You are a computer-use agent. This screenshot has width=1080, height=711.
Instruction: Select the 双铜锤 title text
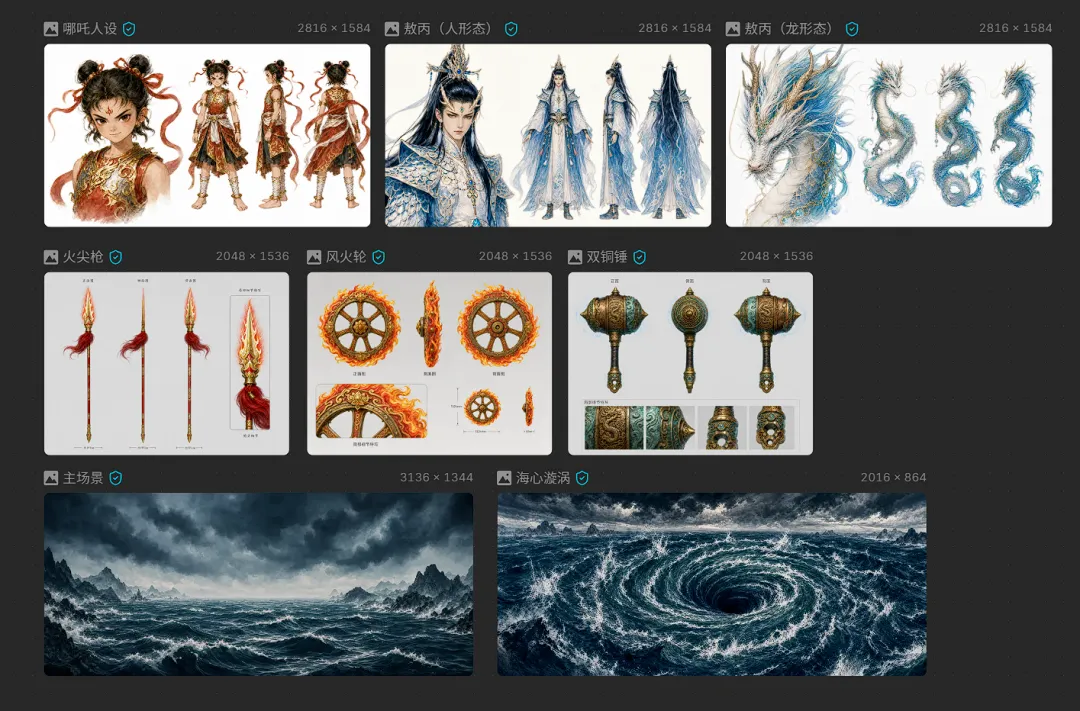(608, 257)
